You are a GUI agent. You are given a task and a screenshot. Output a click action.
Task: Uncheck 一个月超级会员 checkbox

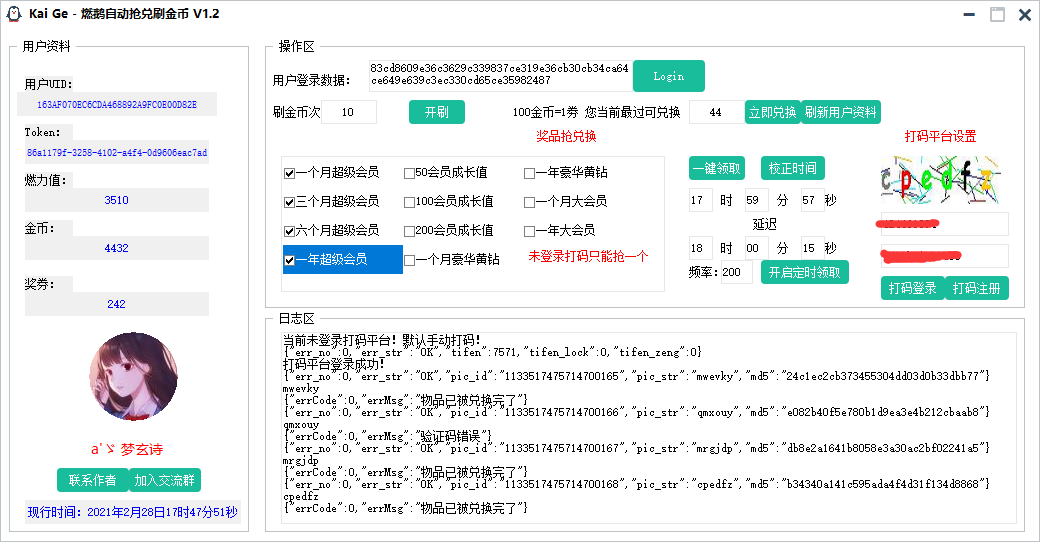pos(290,173)
